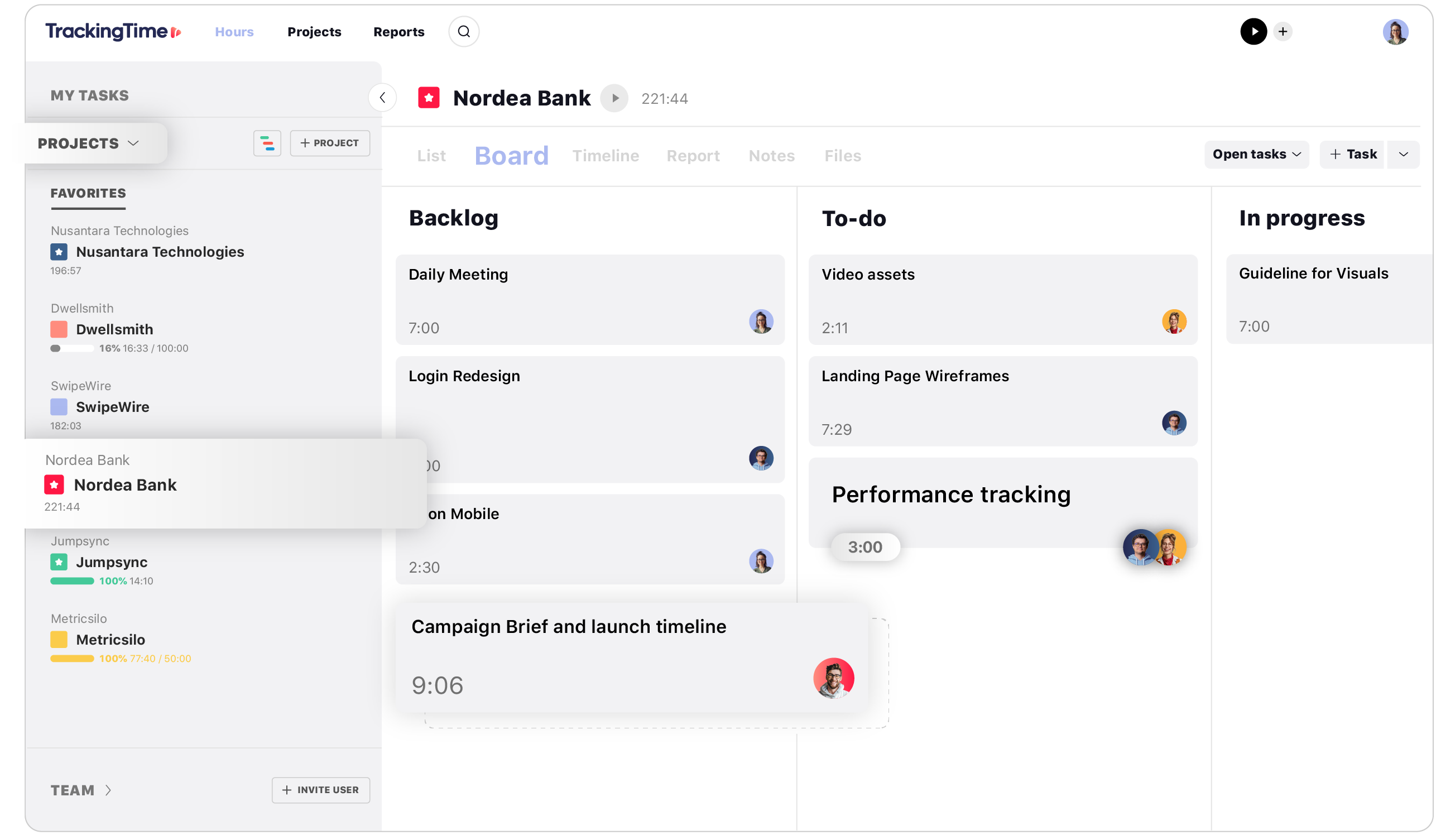Click the user avatar profile icon
The image size is (1441, 840).
click(x=1395, y=31)
